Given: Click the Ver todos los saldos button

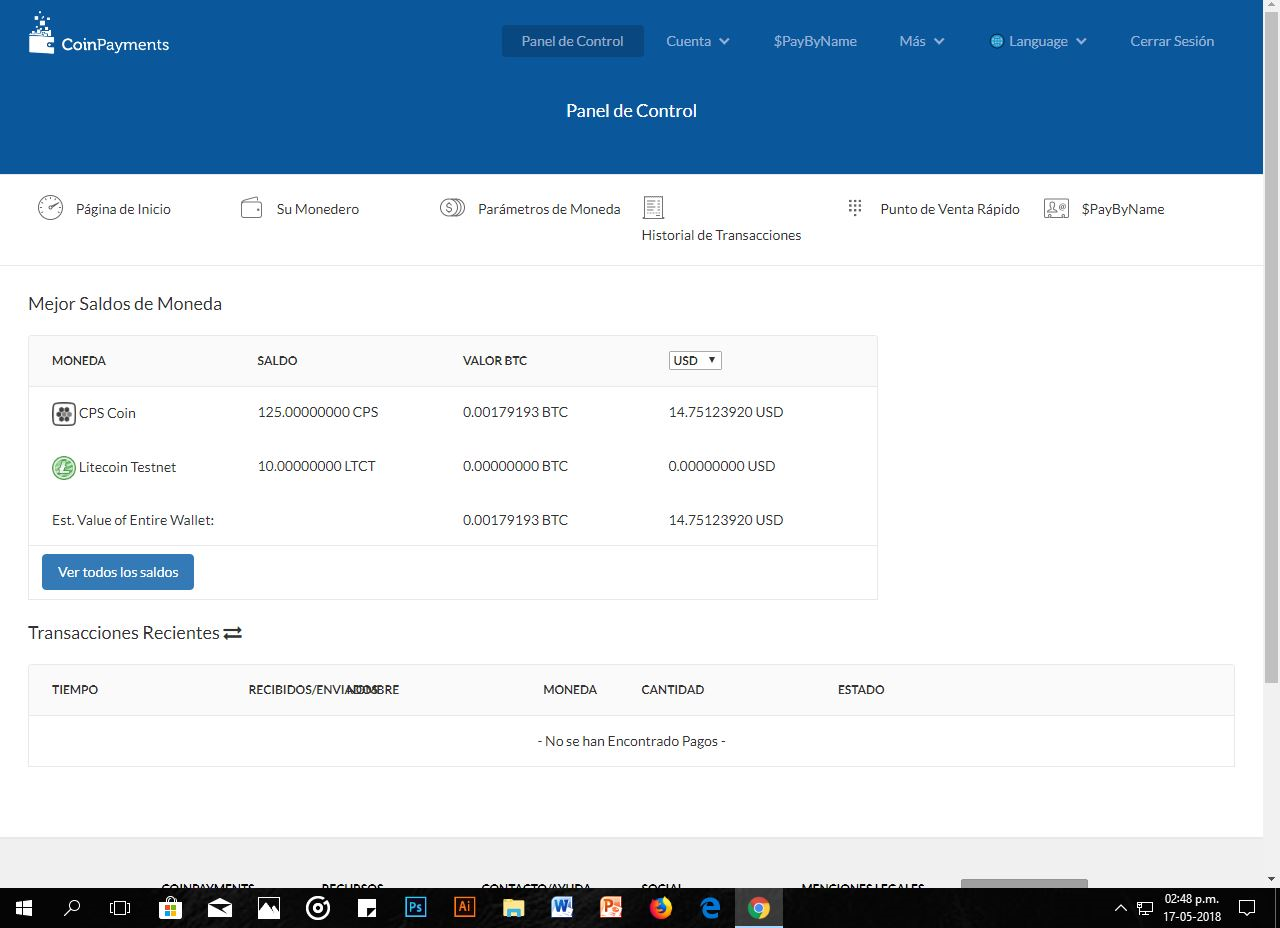Looking at the screenshot, I should [x=118, y=572].
